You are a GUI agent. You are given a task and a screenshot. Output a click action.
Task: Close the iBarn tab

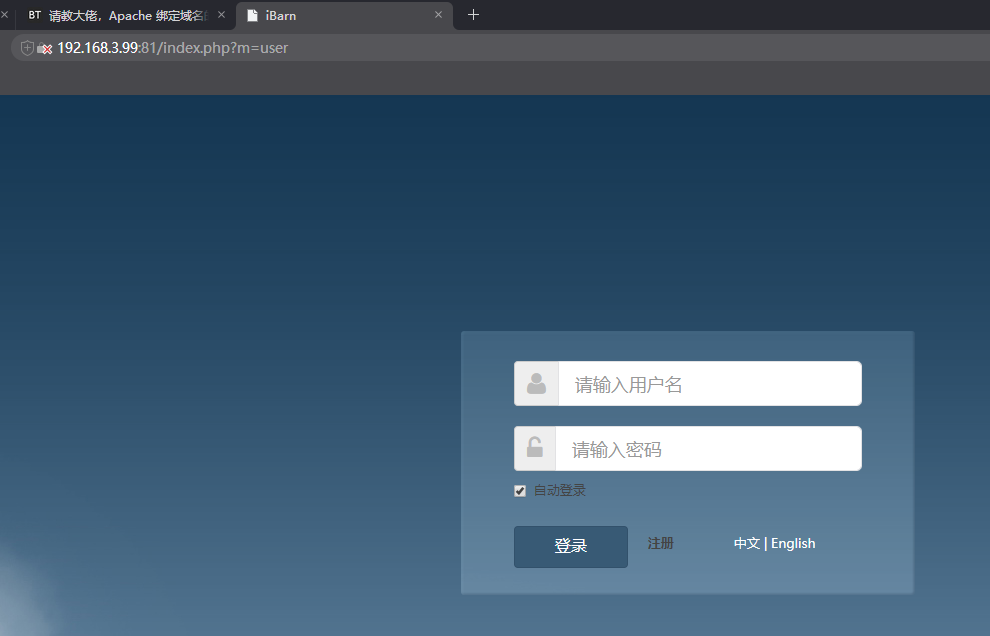pos(438,15)
